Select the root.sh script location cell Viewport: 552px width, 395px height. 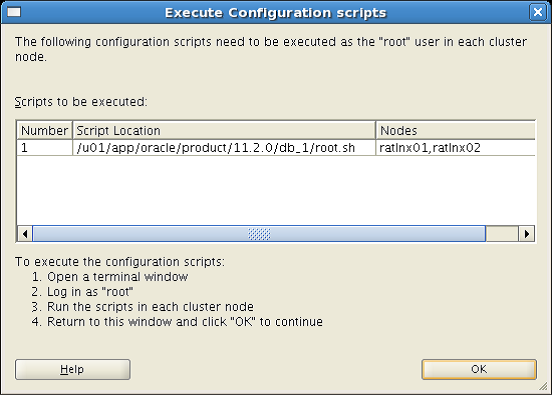pyautogui.click(x=224, y=148)
